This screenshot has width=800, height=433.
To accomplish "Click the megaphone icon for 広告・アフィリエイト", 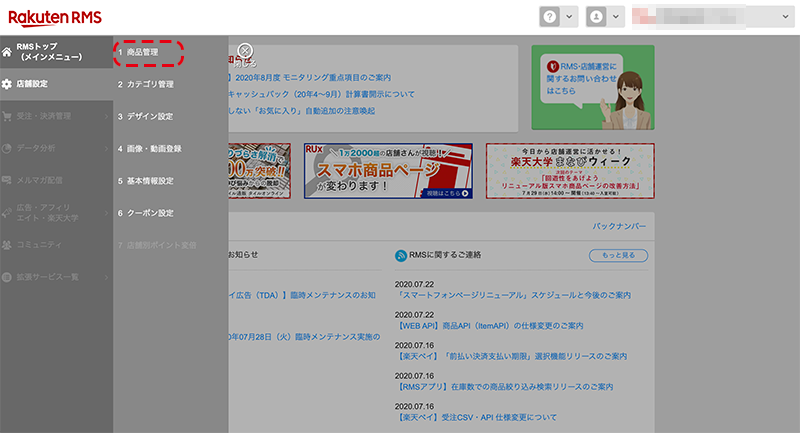I will 7,213.
